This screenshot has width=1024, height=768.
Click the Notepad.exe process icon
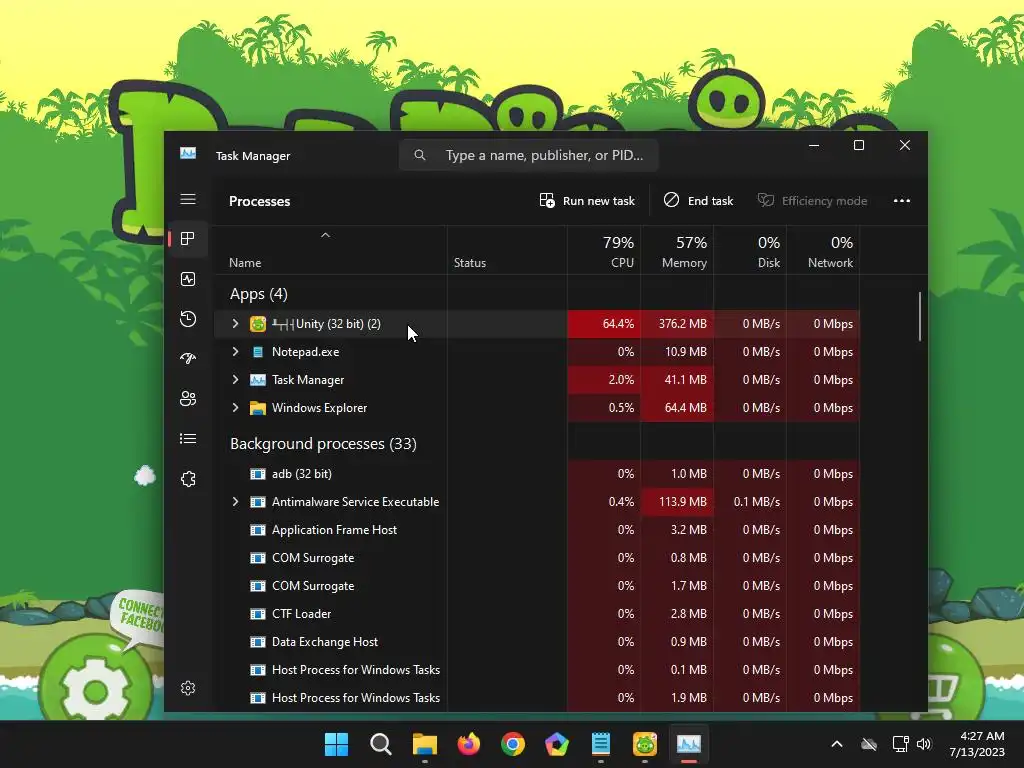(258, 352)
